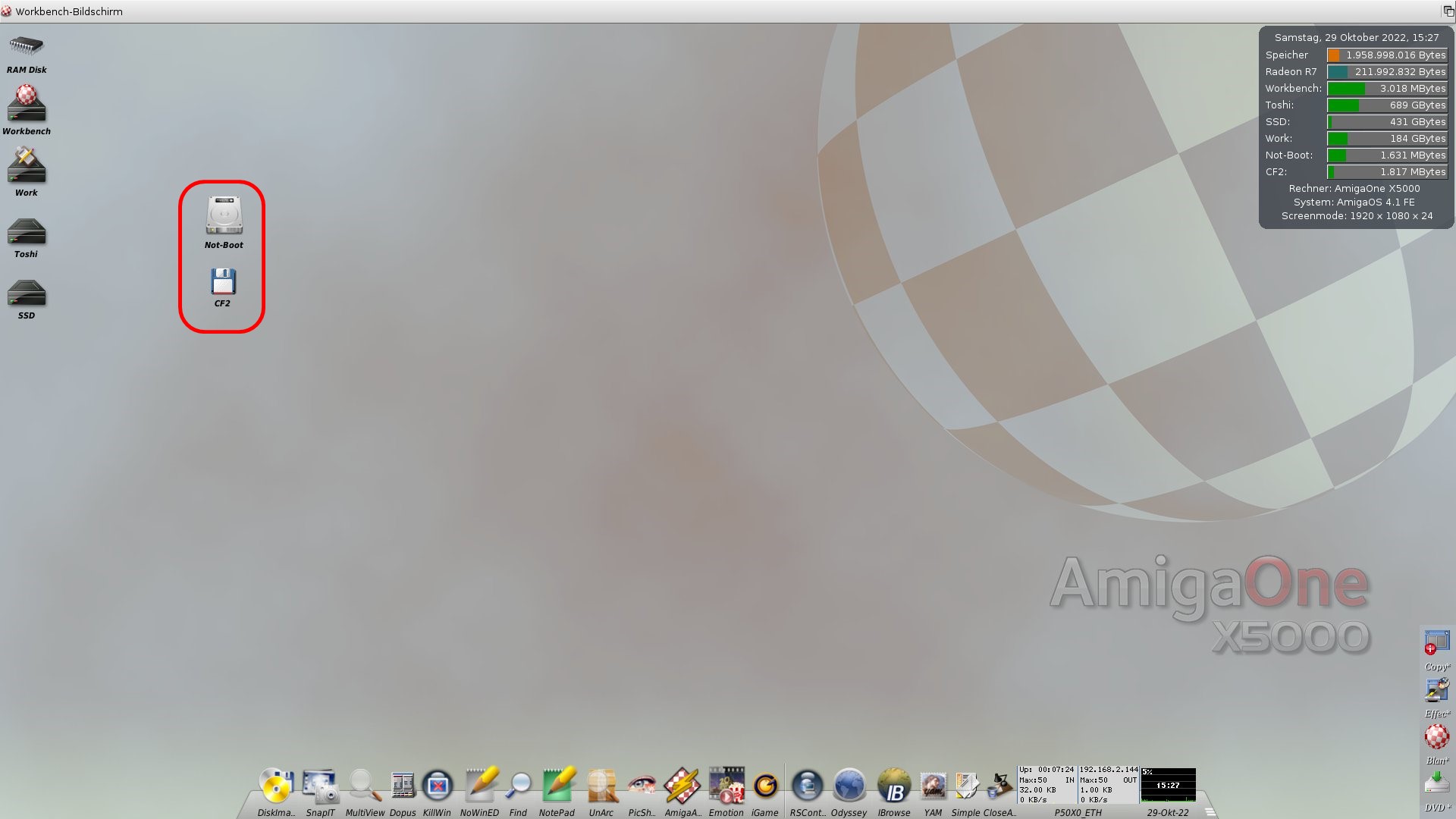Open the CF2 floppy disk icon

pos(222,281)
